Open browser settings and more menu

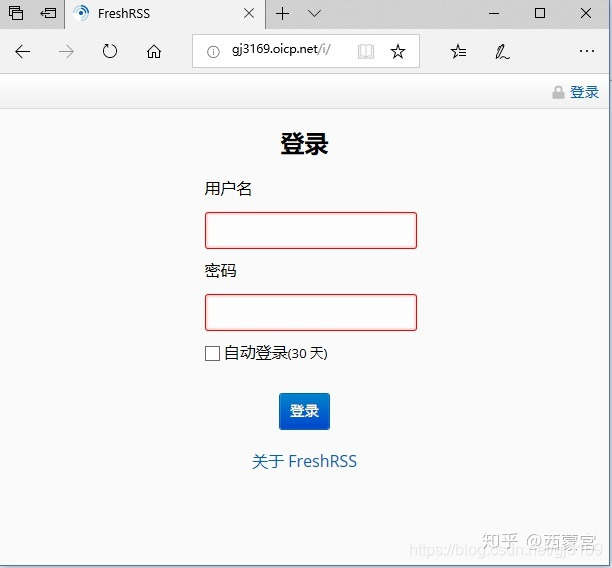(587, 51)
